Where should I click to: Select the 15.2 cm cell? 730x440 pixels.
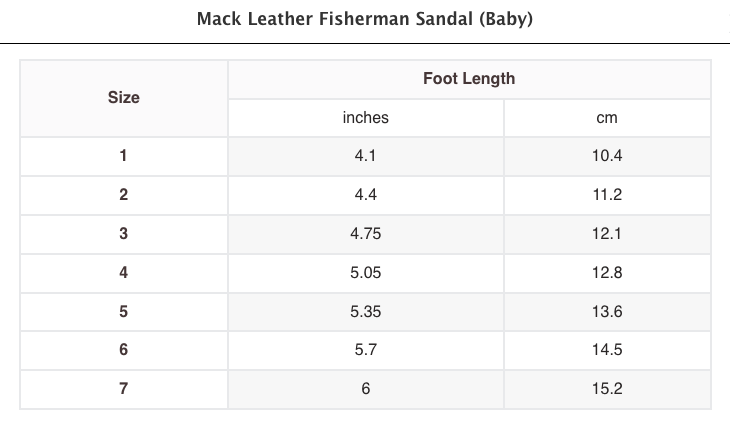pos(607,389)
